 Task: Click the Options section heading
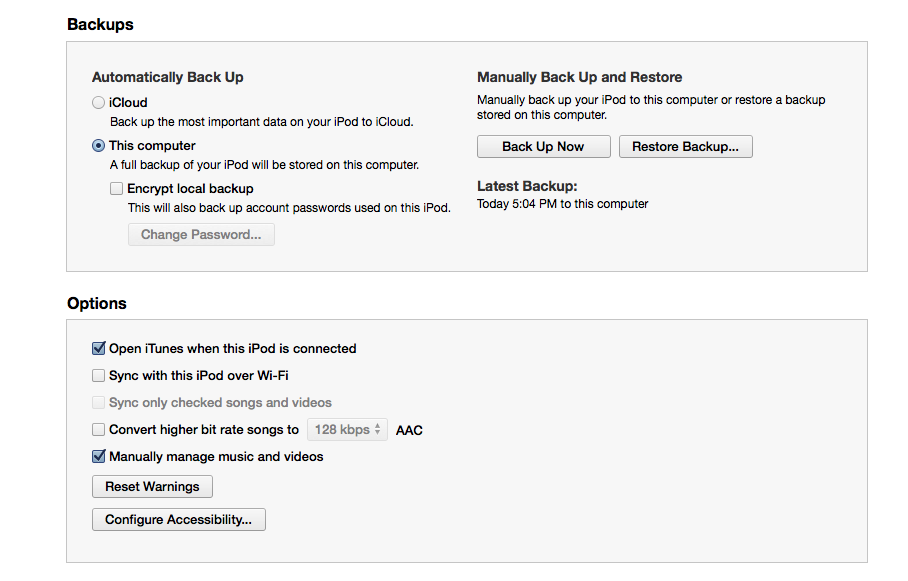pyautogui.click(x=97, y=304)
